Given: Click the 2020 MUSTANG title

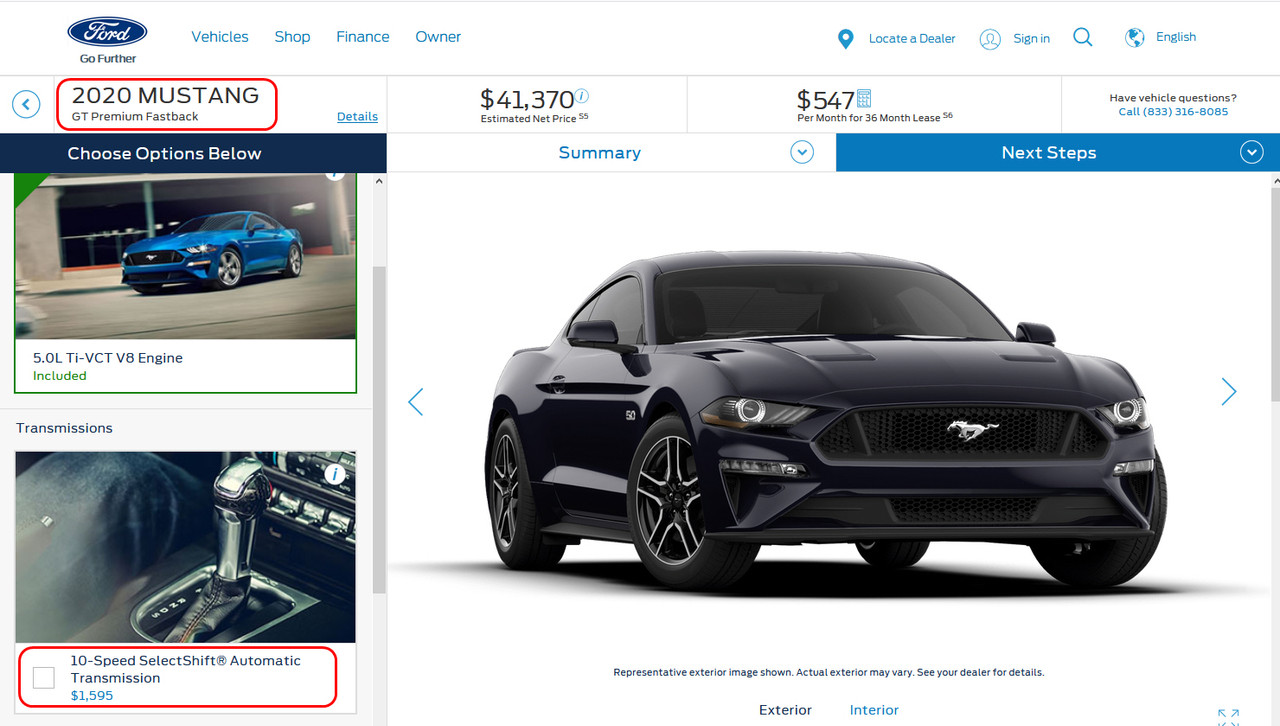Looking at the screenshot, I should pos(165,96).
